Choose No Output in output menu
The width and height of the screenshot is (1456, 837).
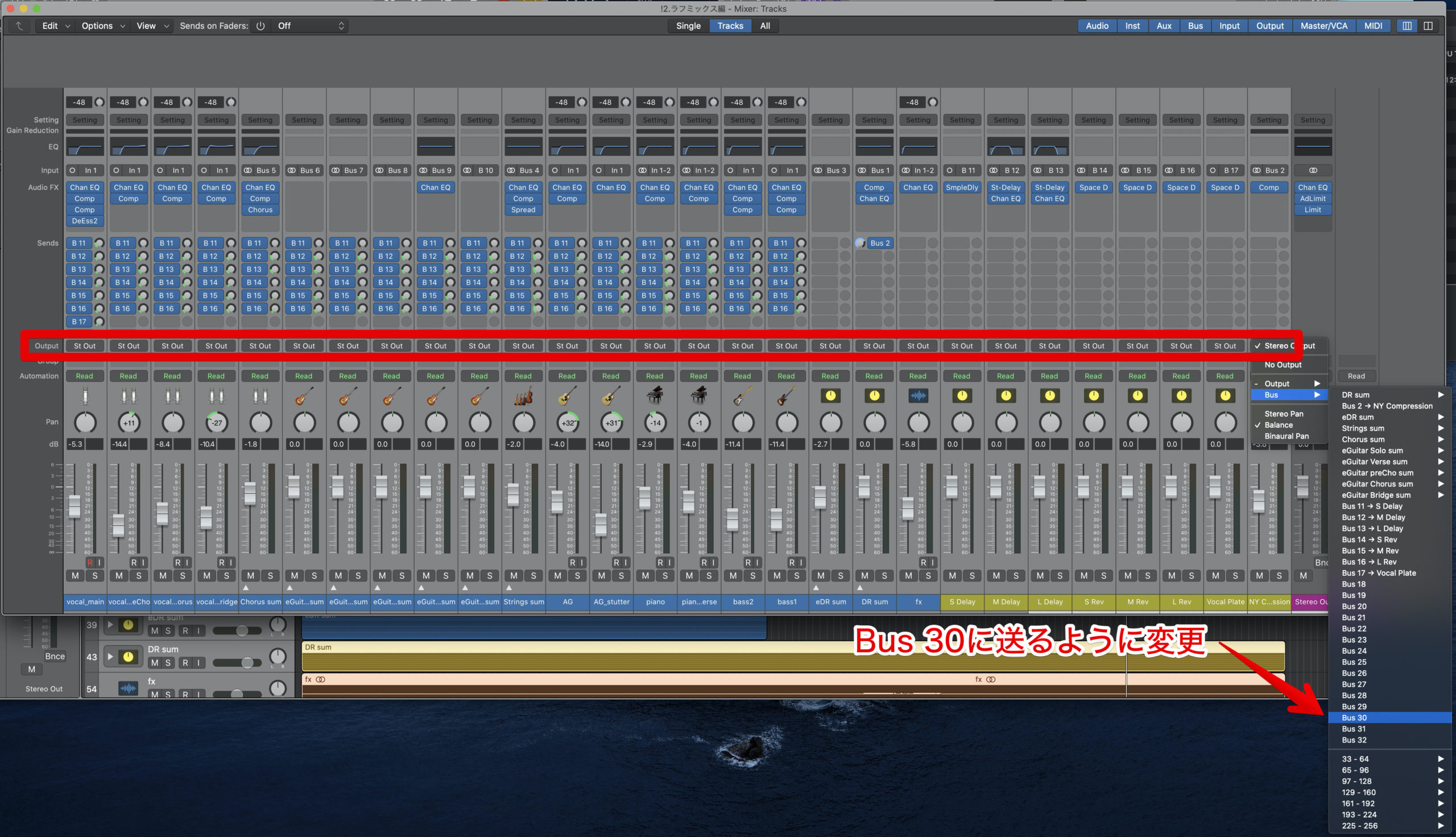point(1283,365)
